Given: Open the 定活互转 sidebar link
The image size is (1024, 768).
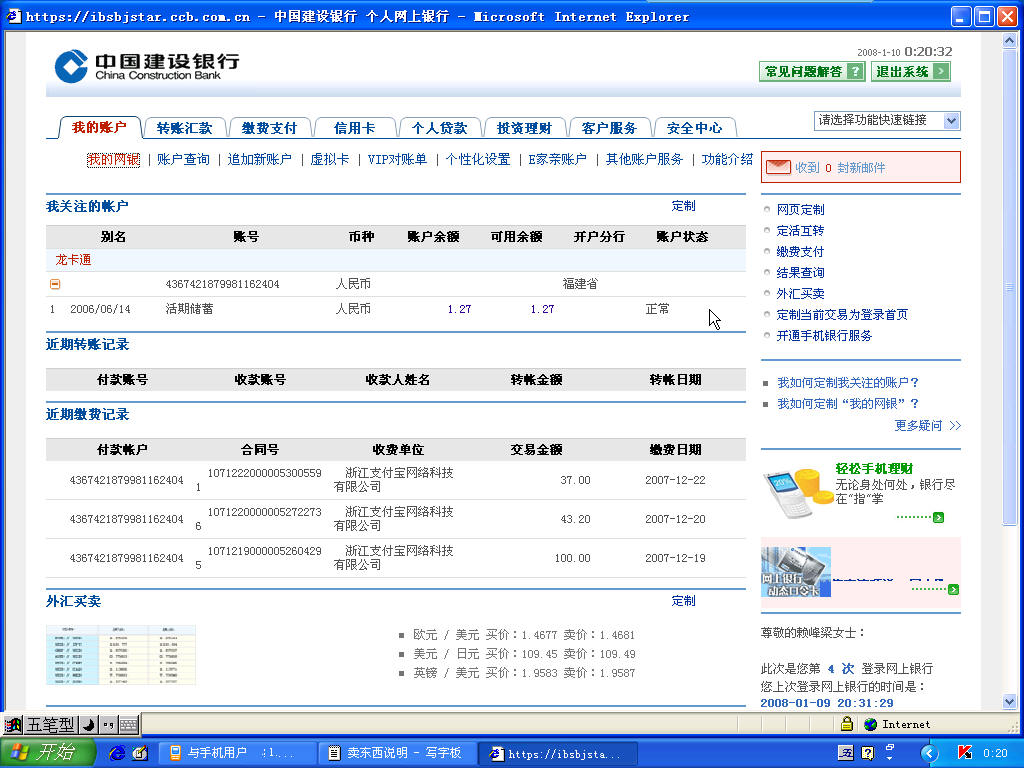Looking at the screenshot, I should click(x=800, y=231).
